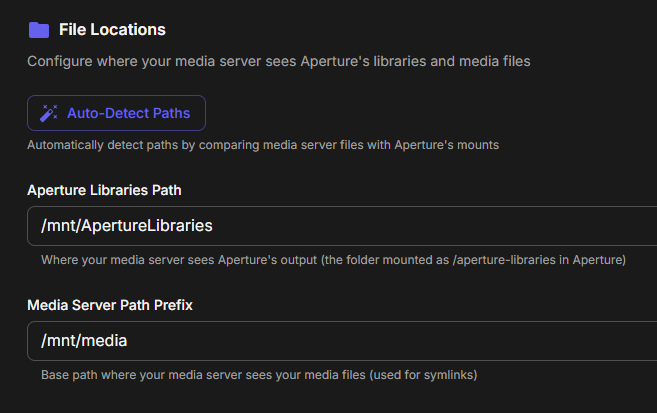
Task: Click the File Locations section heading
Action: pyautogui.click(x=112, y=30)
